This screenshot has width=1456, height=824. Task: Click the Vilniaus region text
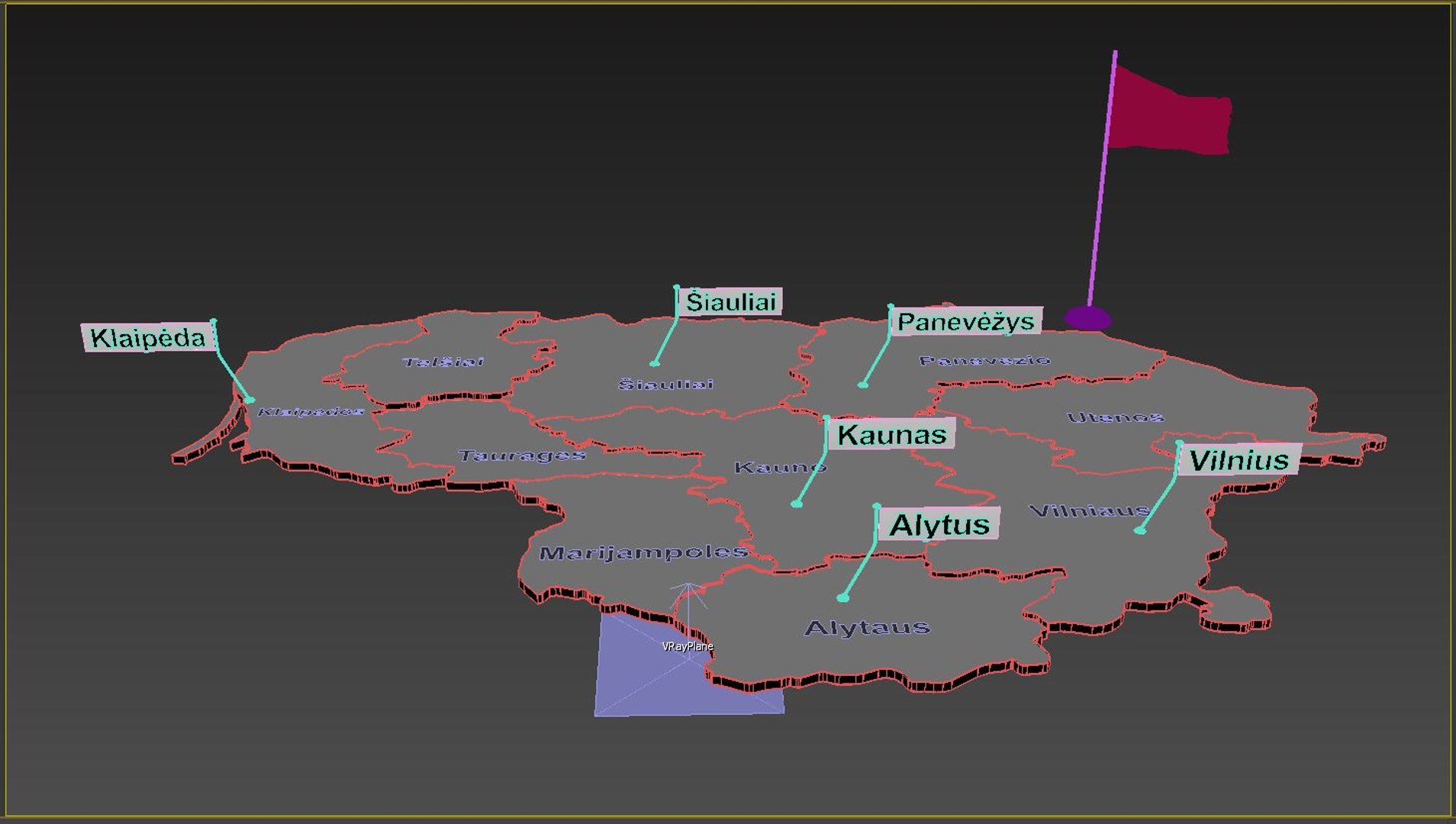(1090, 510)
